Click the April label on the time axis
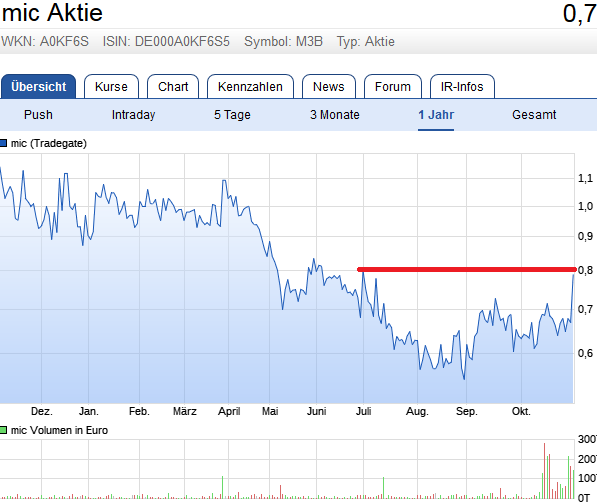 [x=229, y=411]
